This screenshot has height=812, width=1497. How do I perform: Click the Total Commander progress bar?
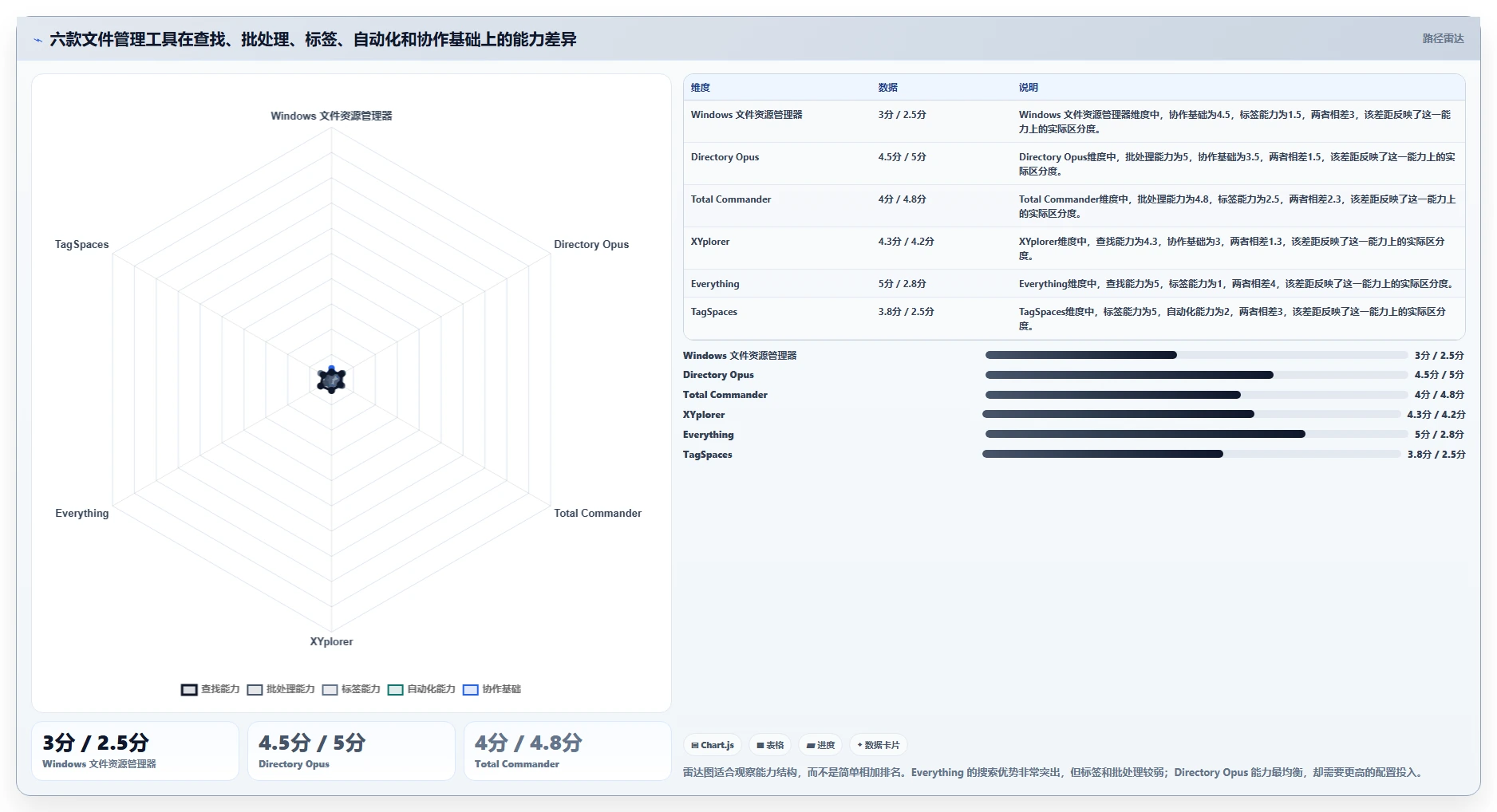tap(1196, 395)
